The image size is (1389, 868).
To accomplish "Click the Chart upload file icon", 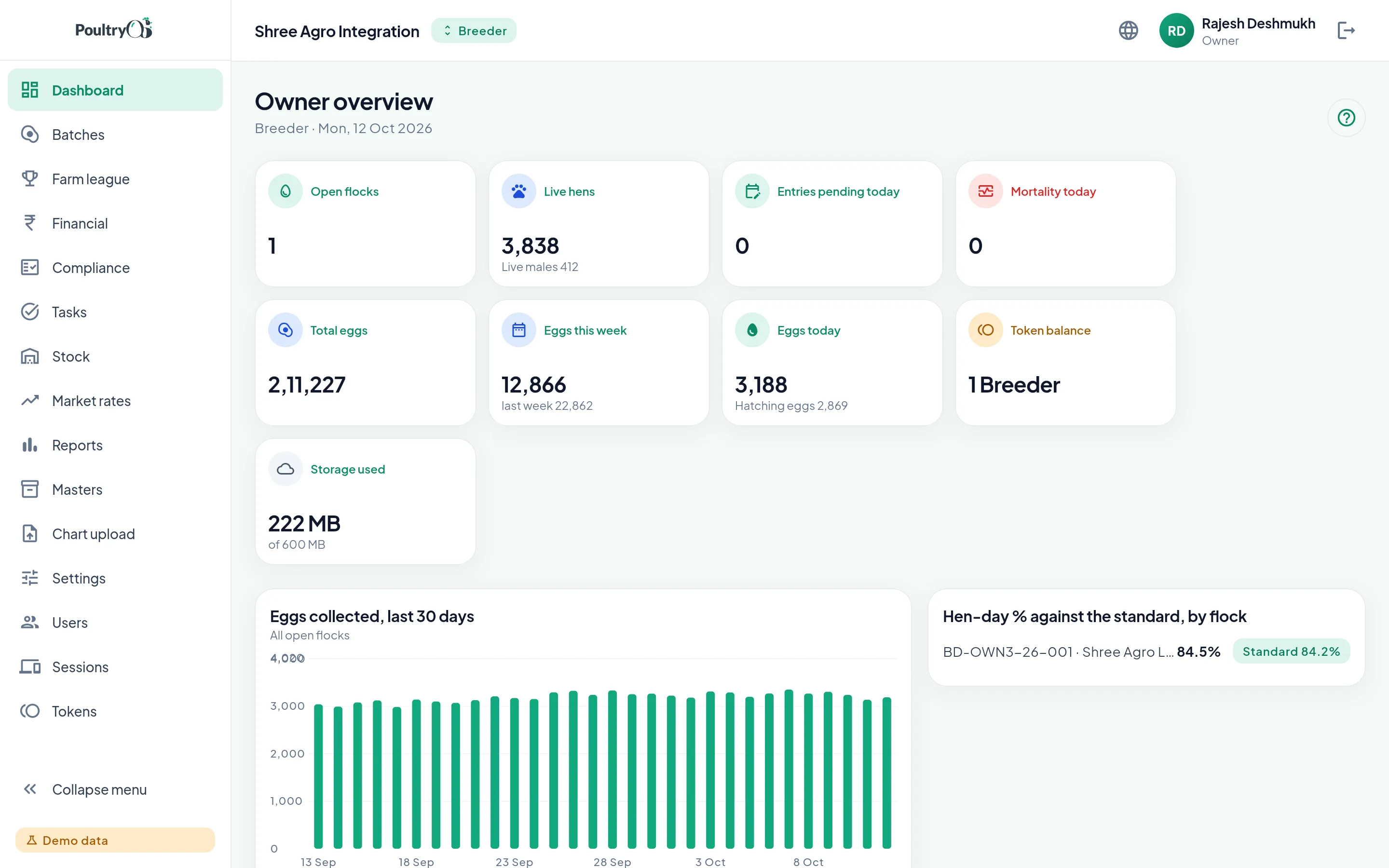I will tap(30, 534).
